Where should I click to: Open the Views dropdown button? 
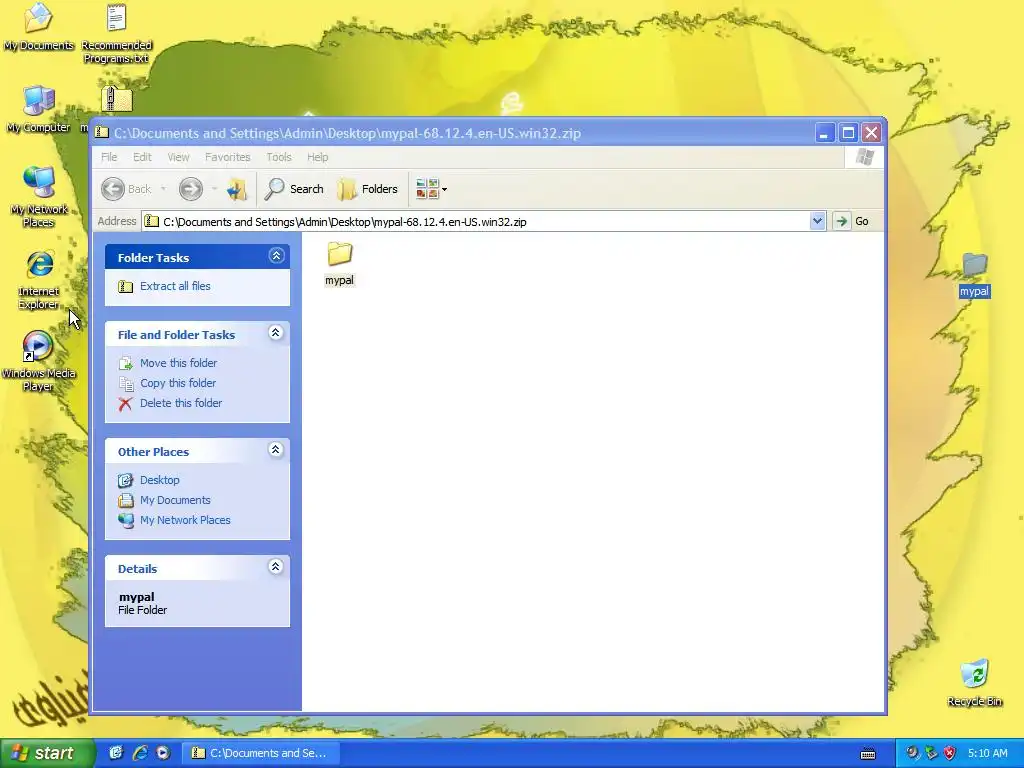tap(432, 189)
